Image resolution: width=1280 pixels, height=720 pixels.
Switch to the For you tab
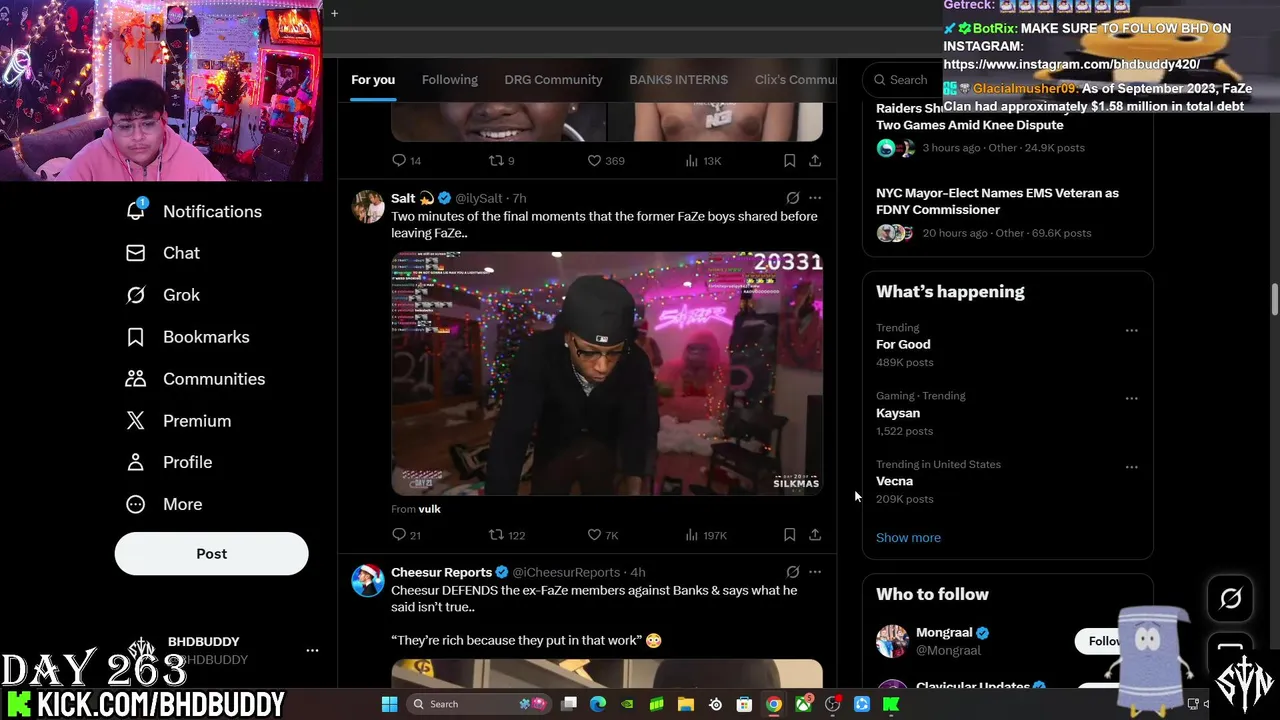[x=373, y=80]
